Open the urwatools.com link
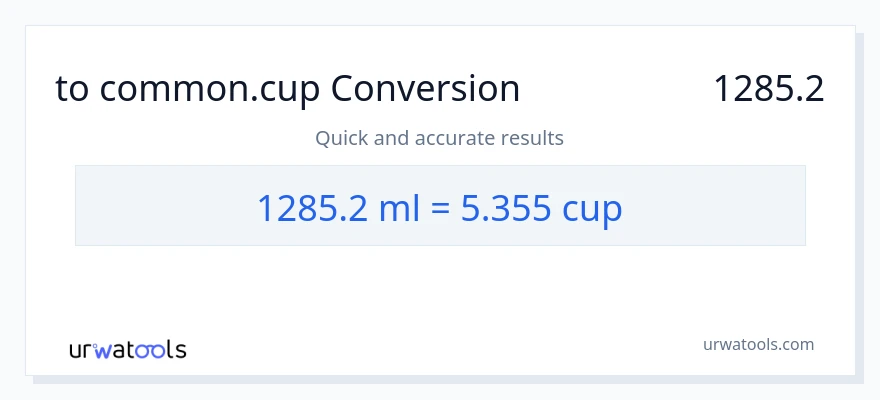This screenshot has width=880, height=400. (758, 344)
